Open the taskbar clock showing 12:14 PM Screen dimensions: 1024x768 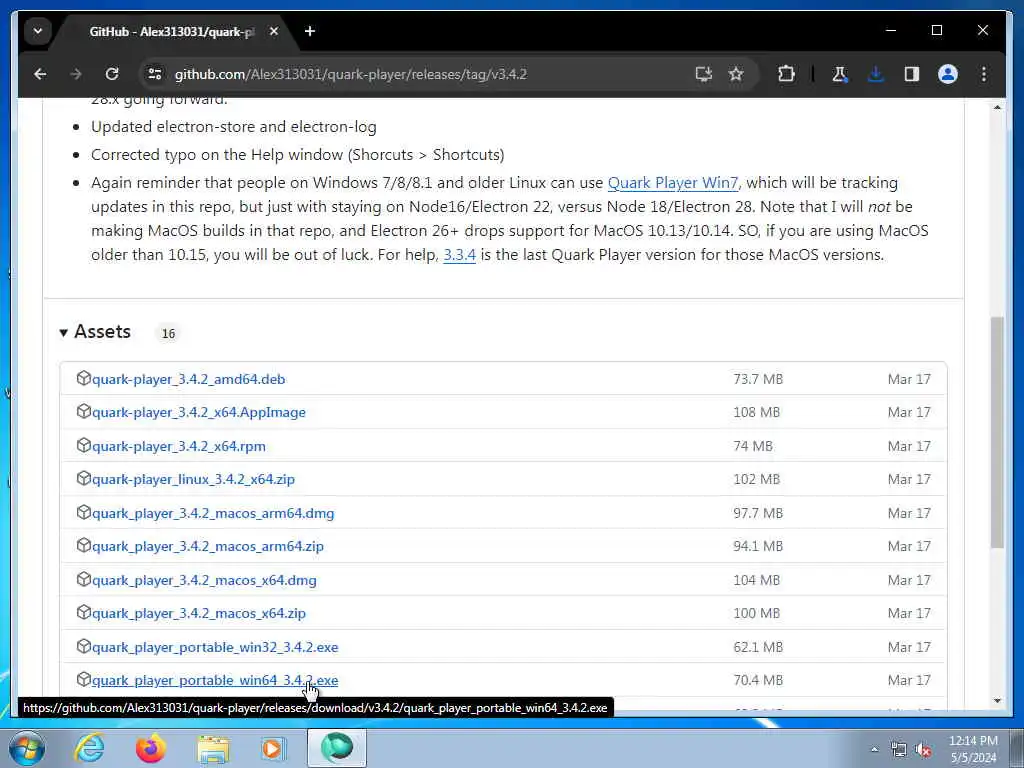pos(973,749)
